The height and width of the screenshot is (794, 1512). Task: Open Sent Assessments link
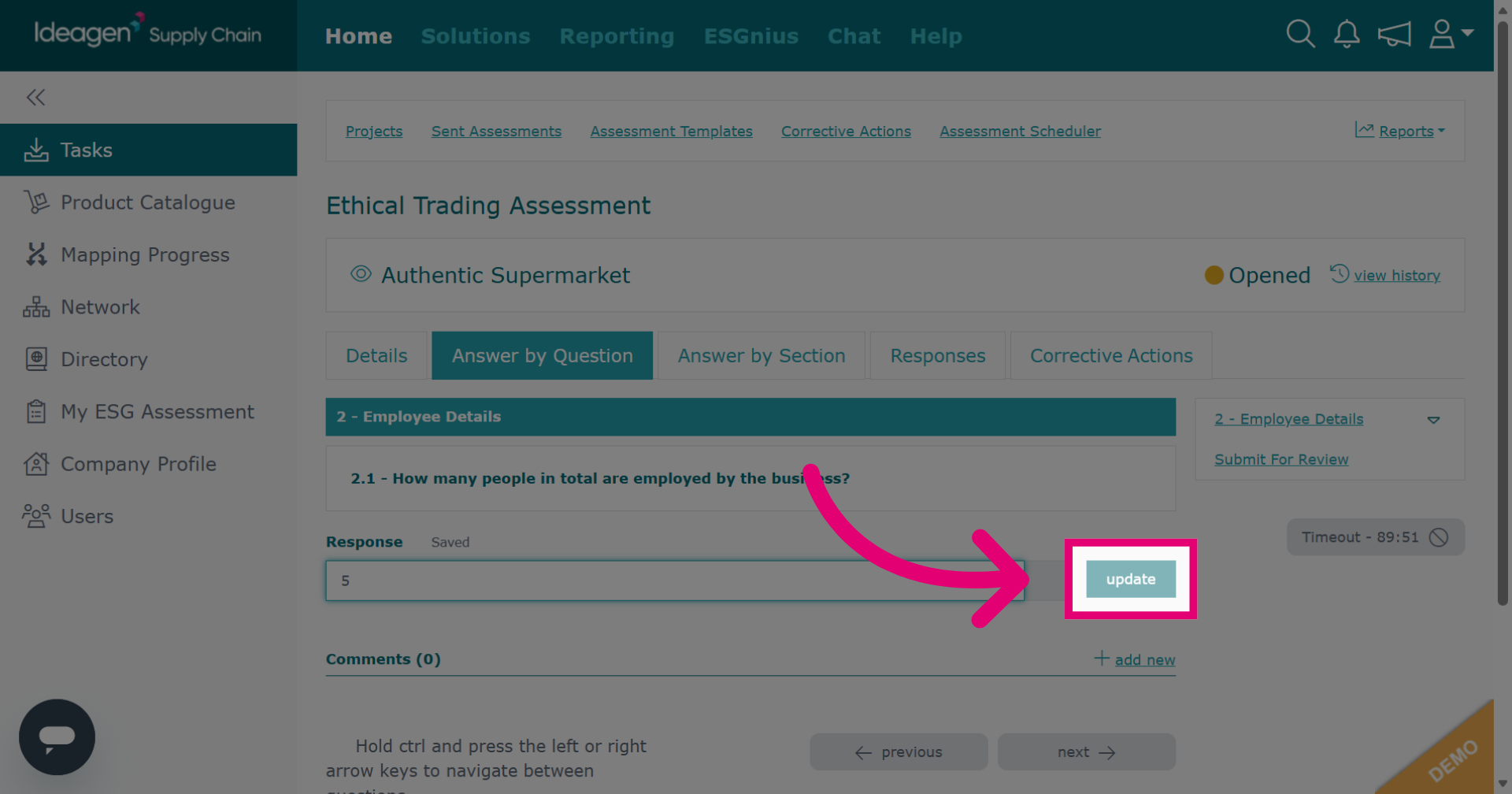496,132
